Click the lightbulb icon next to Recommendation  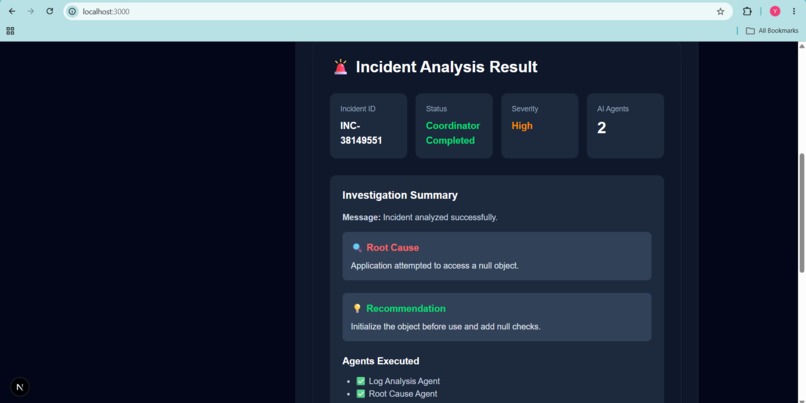tap(357, 308)
